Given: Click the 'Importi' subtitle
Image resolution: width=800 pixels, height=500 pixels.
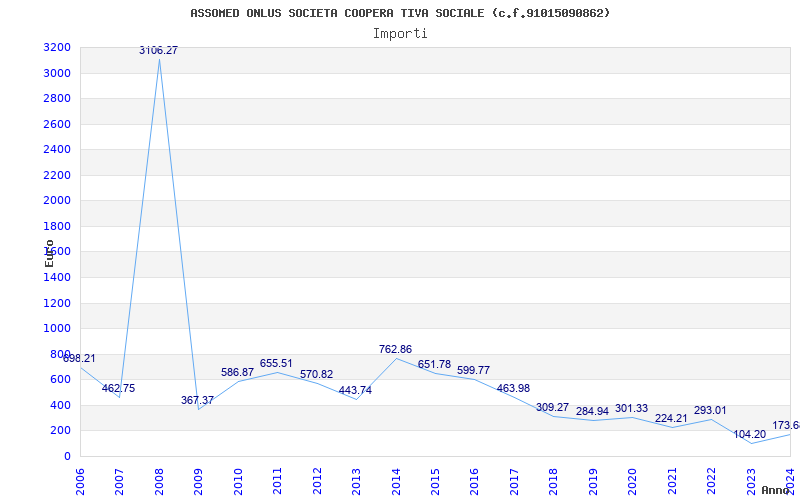Looking at the screenshot, I should tap(400, 34).
